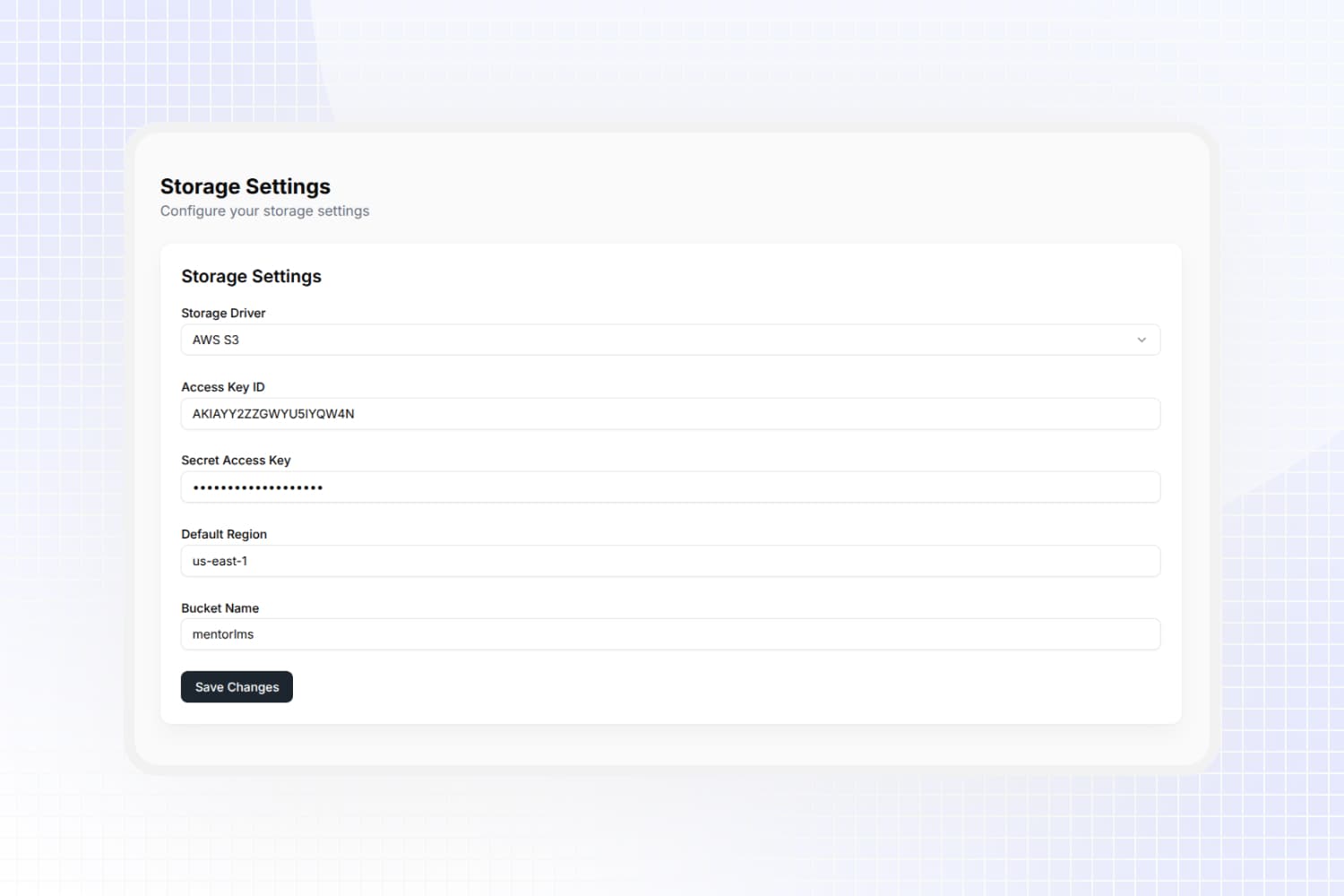Click the Storage Driver field label
The width and height of the screenshot is (1344, 896).
pyautogui.click(x=223, y=313)
